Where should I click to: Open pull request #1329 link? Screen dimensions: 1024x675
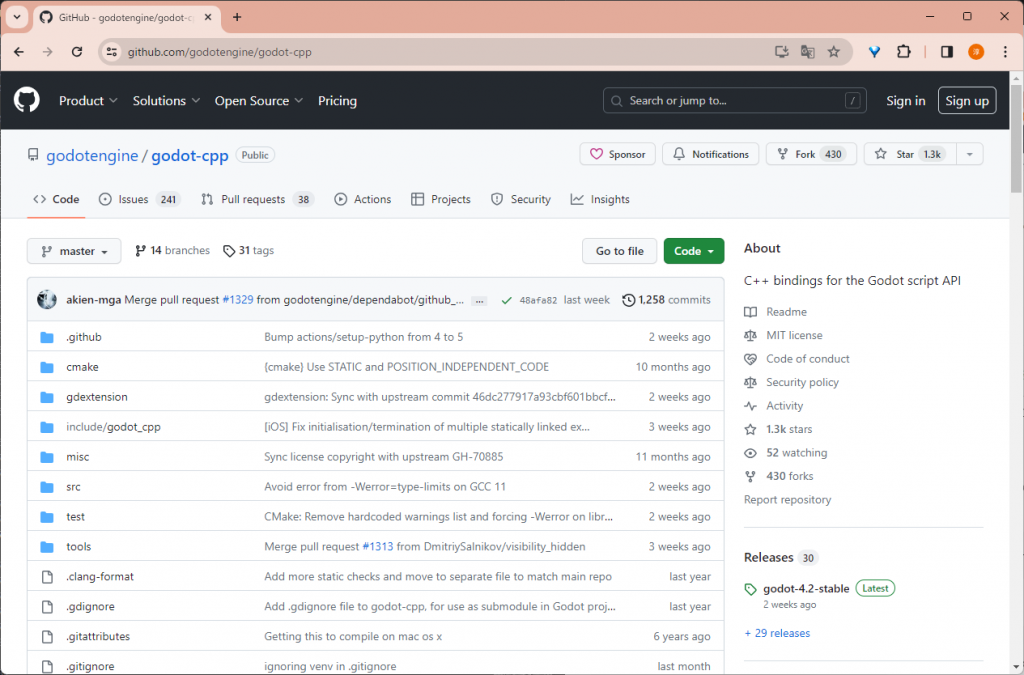[238, 300]
